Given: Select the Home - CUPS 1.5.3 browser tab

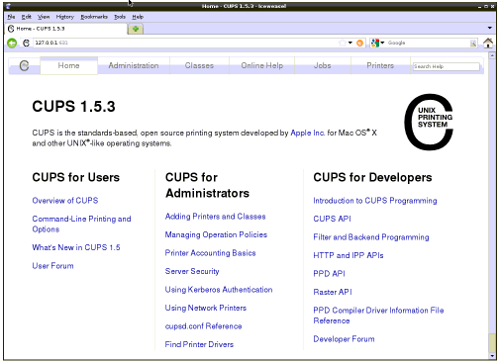Looking at the screenshot, I should point(66,29).
